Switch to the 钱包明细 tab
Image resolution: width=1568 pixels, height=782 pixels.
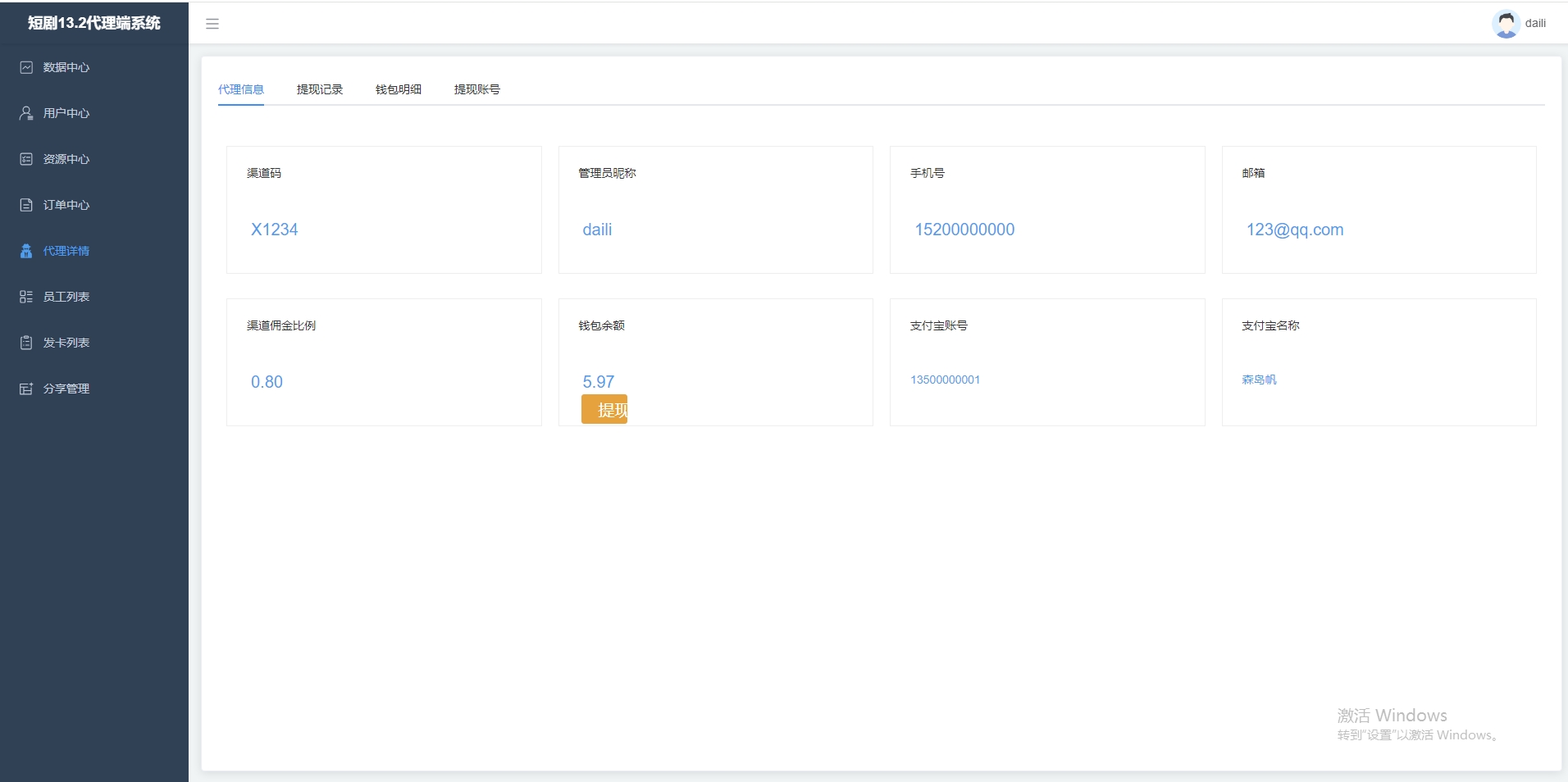pos(399,89)
